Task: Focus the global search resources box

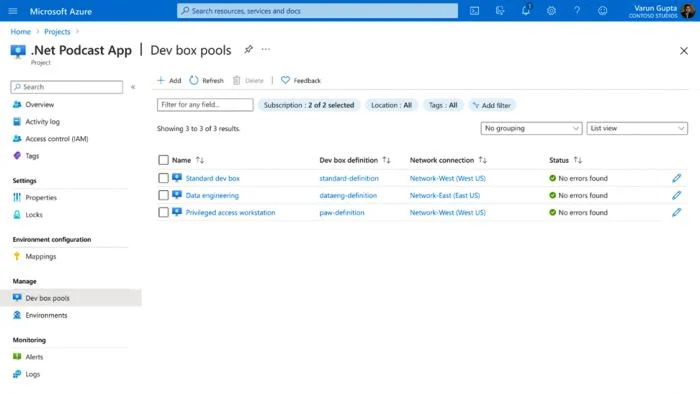Action: [317, 11]
